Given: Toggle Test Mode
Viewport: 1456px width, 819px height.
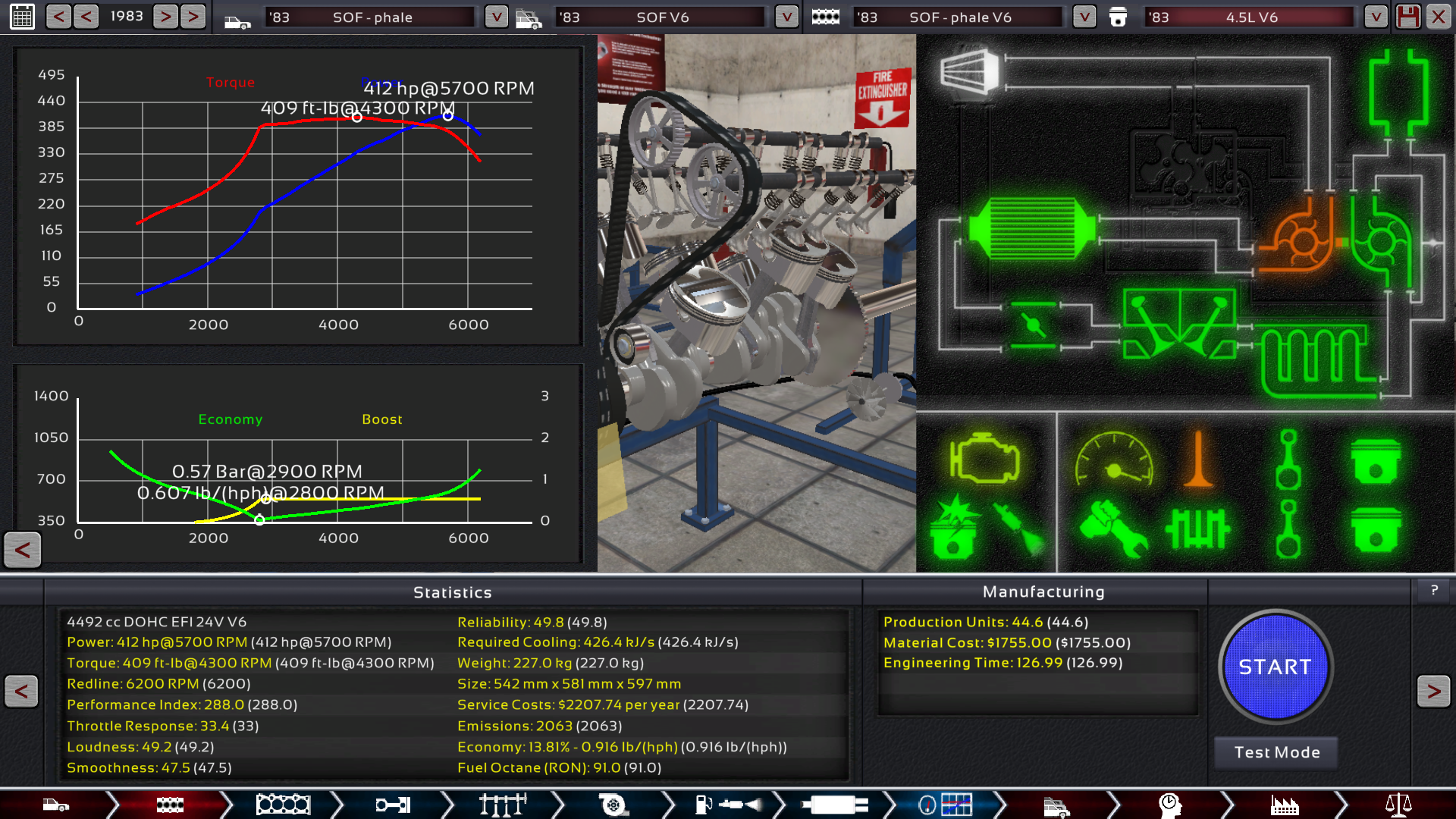Looking at the screenshot, I should [x=1276, y=752].
